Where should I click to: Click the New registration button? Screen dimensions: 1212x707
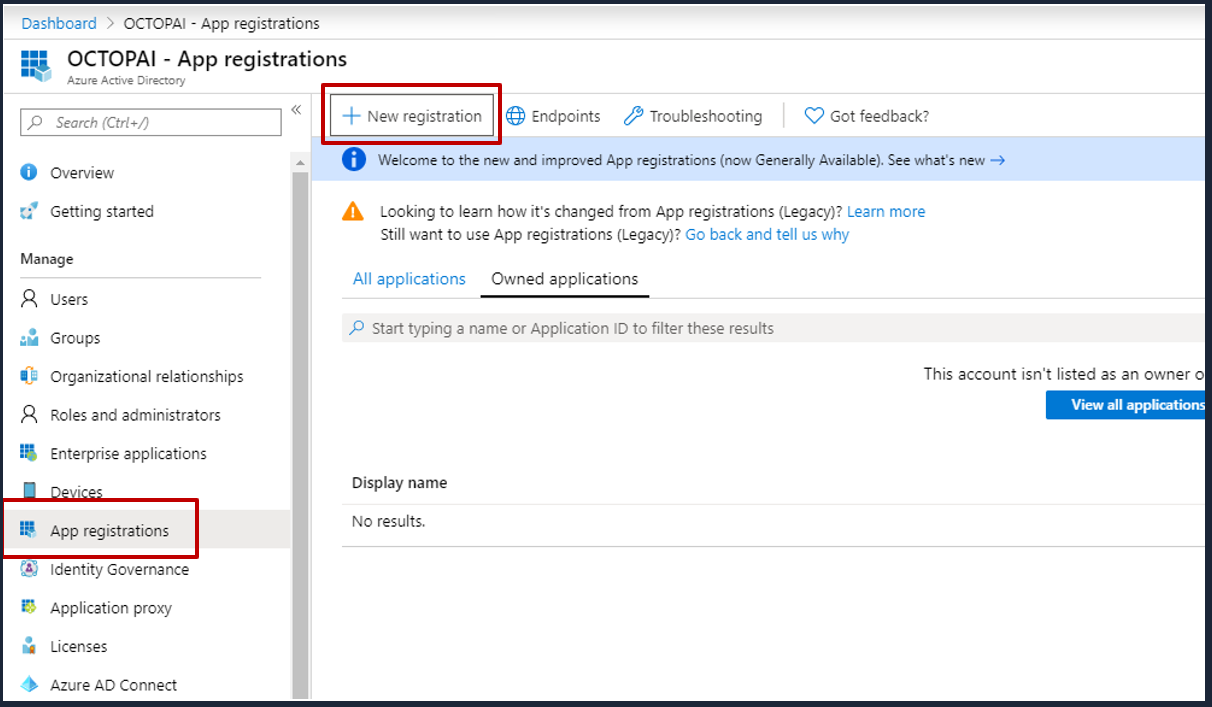tap(412, 116)
